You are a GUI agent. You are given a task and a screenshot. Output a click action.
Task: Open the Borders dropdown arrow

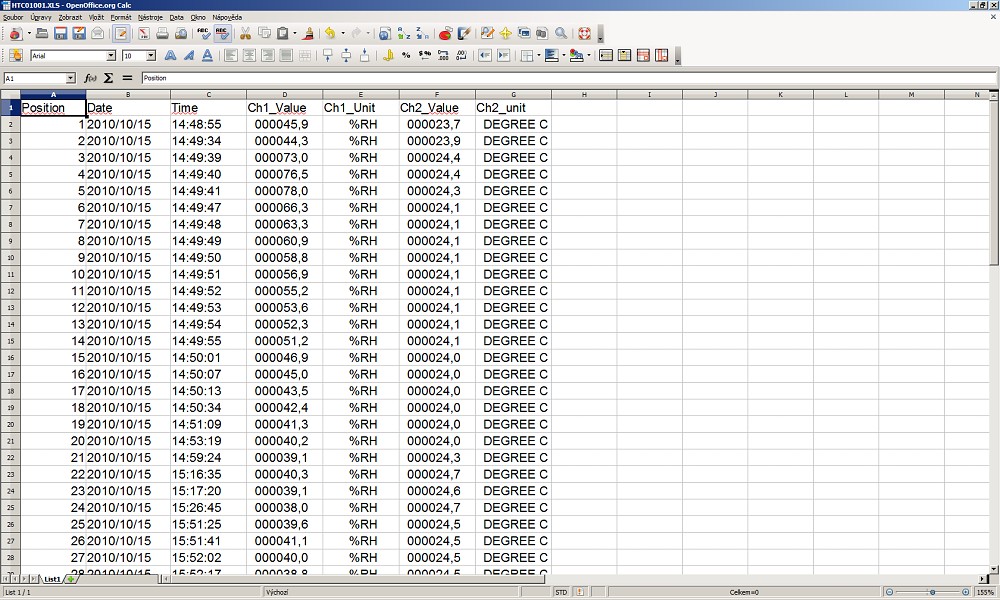point(539,55)
